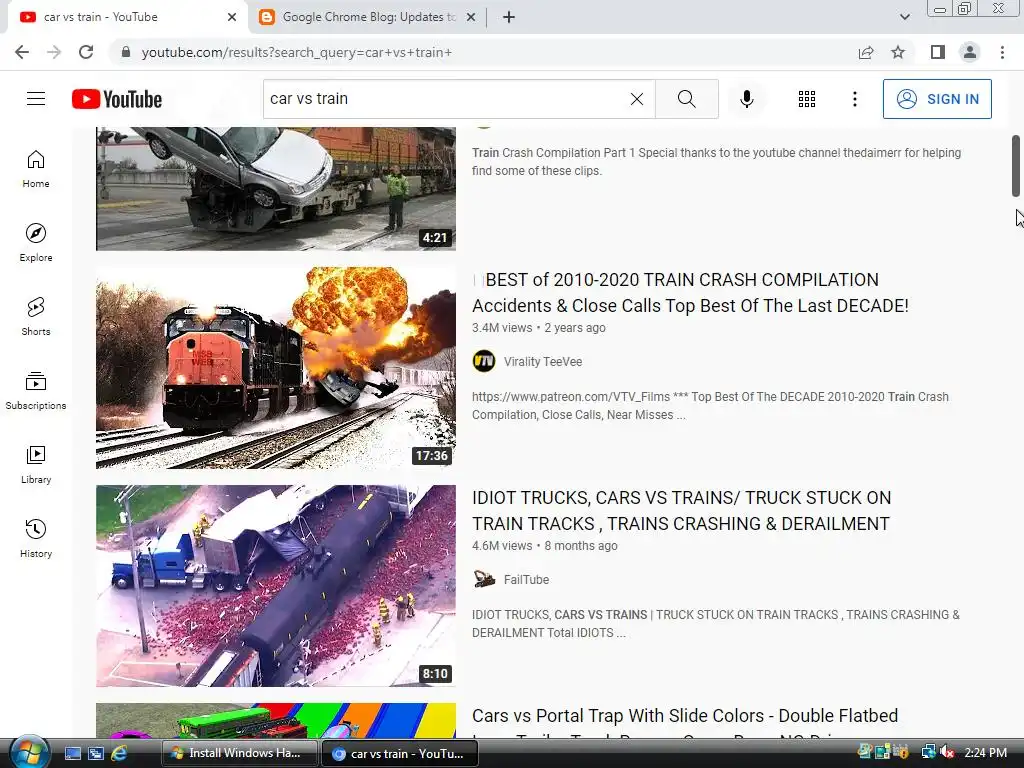Image resolution: width=1024 pixels, height=768 pixels.
Task: Open Chrome profile avatar menu
Action: pos(970,52)
